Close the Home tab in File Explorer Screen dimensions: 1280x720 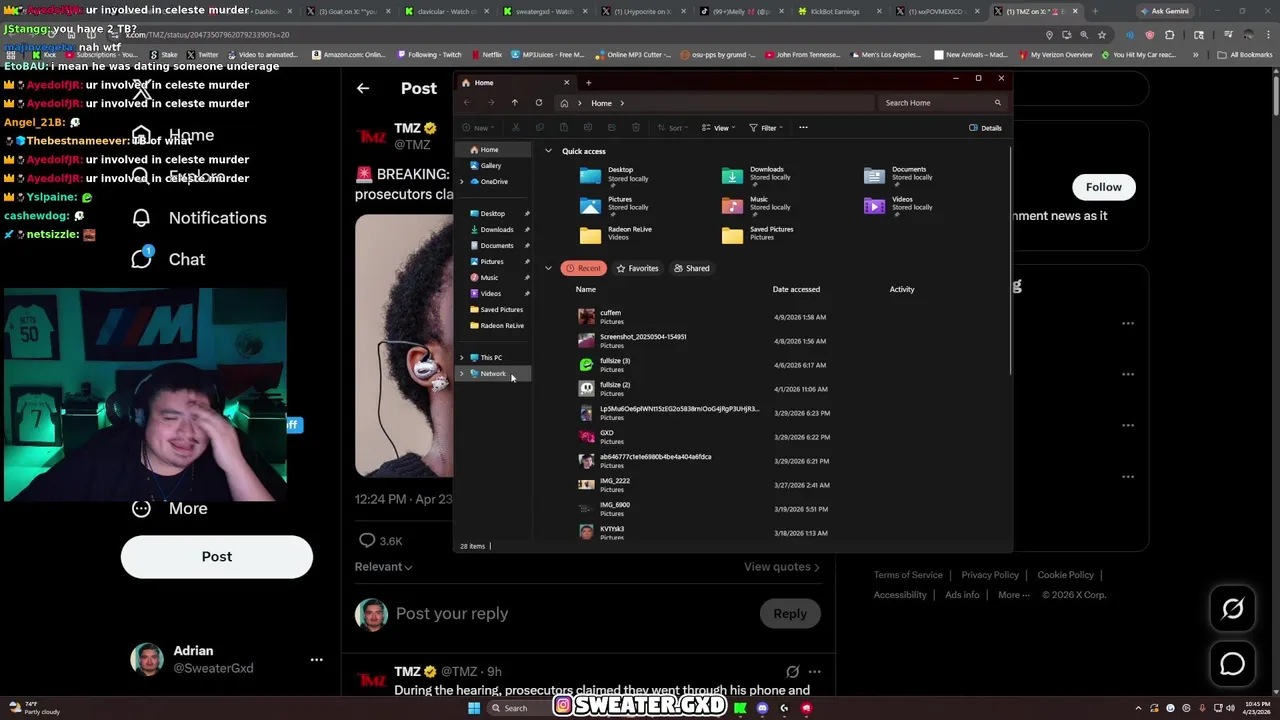(x=566, y=83)
